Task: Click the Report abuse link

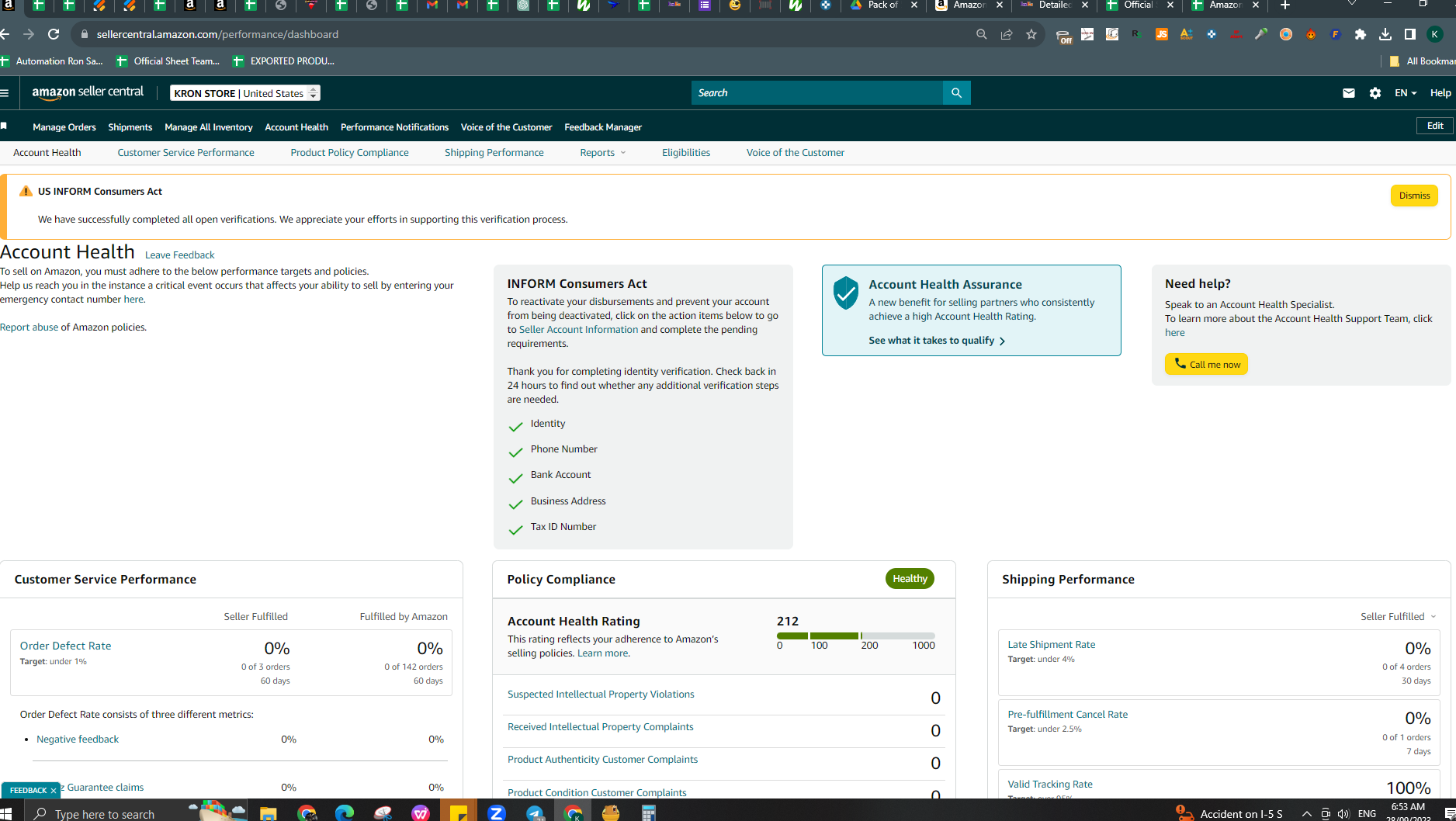Action: (29, 327)
